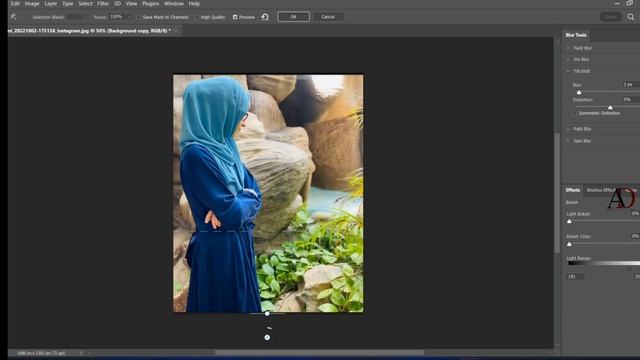Open the Image menu
The image size is (640, 360).
pos(32,4)
